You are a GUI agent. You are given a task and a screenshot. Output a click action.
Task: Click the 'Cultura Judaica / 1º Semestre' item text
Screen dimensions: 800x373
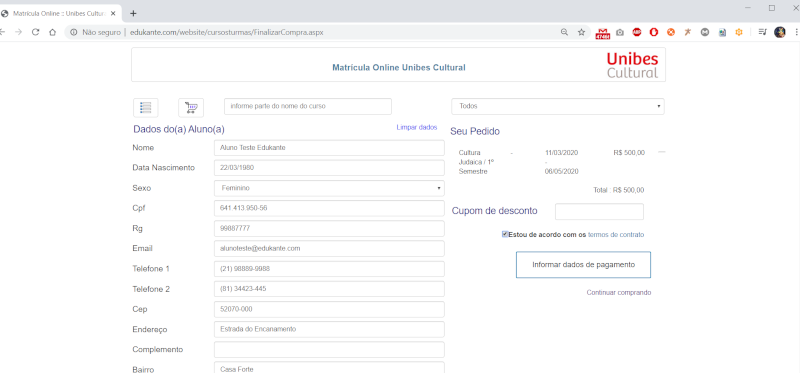(x=477, y=162)
